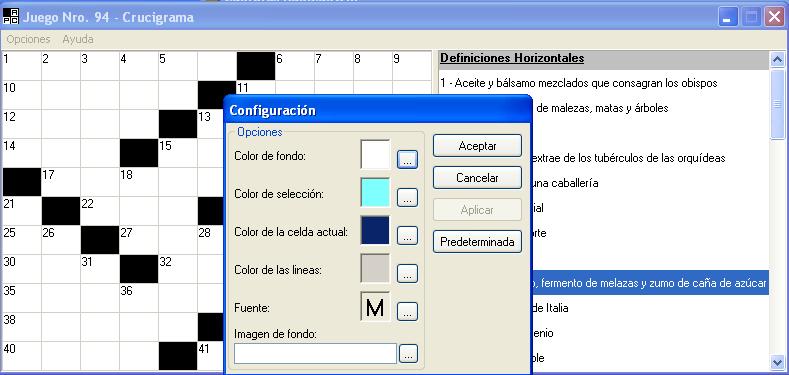Browse for Color de las lineas
The width and height of the screenshot is (789, 375).
pos(408,273)
